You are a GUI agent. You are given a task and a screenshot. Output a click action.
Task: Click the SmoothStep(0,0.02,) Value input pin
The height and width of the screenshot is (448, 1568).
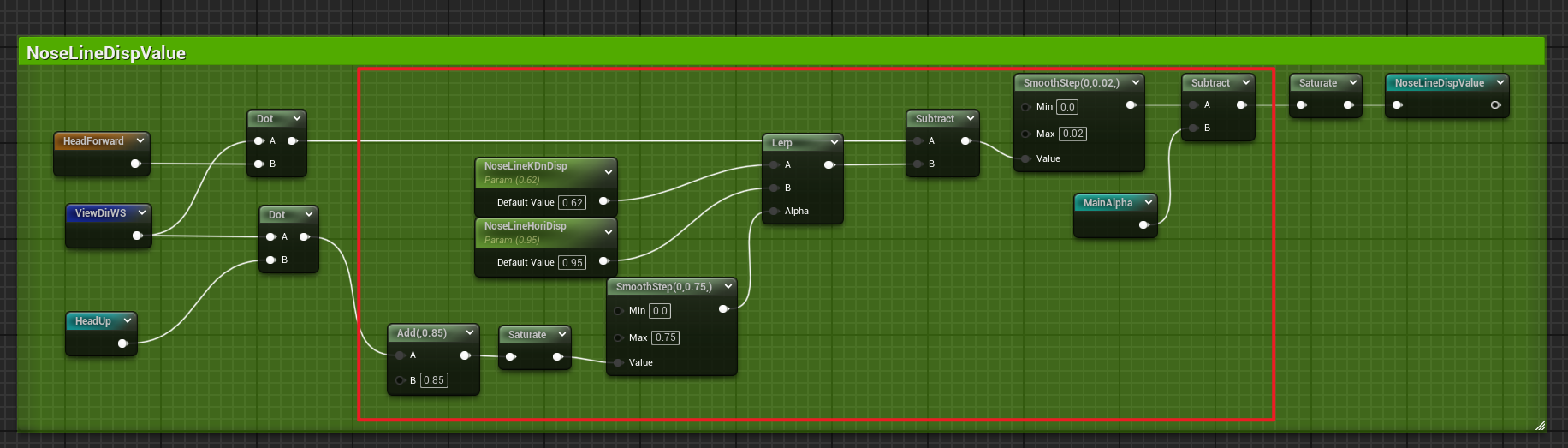[x=1025, y=158]
